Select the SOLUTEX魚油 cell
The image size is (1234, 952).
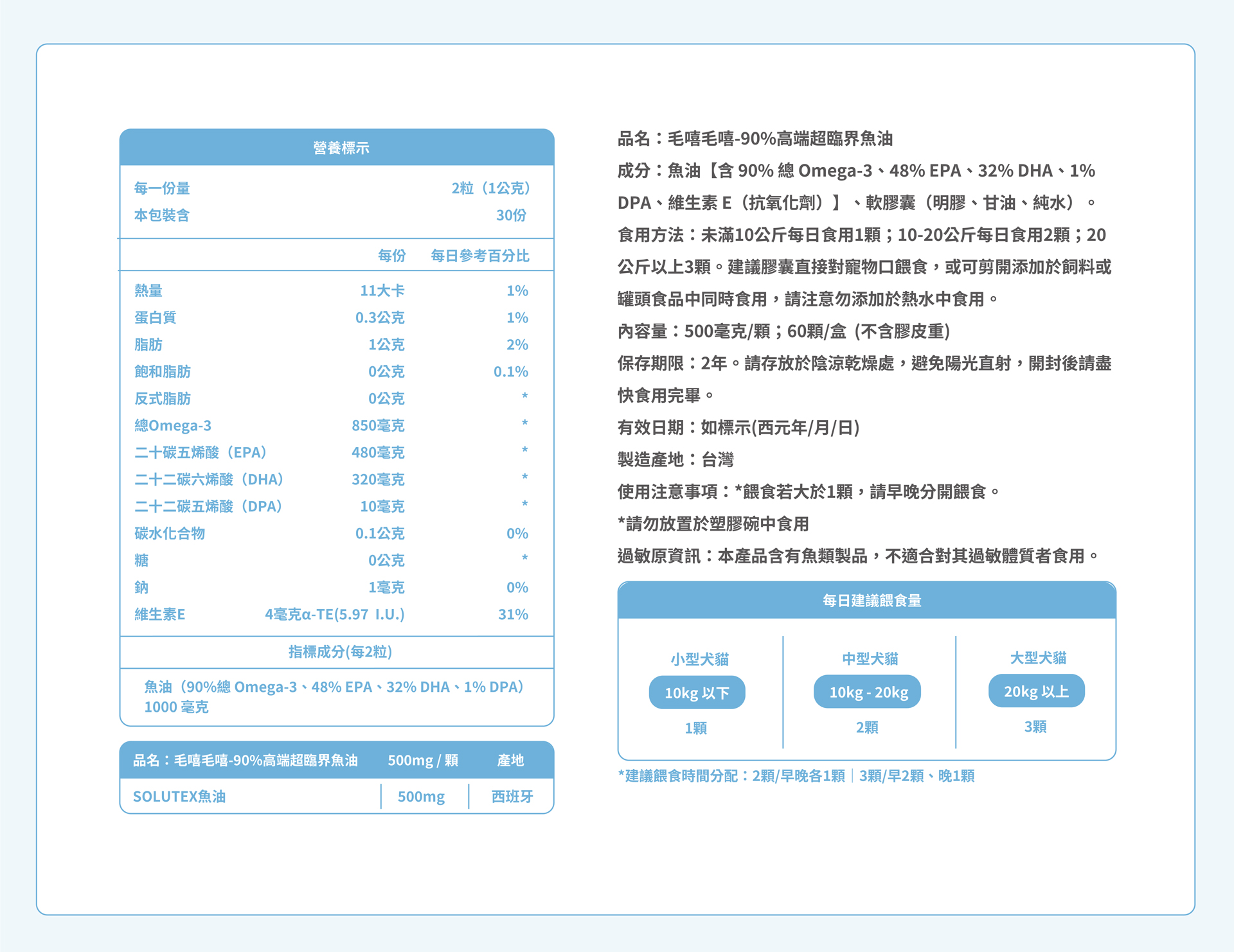pyautogui.click(x=179, y=797)
